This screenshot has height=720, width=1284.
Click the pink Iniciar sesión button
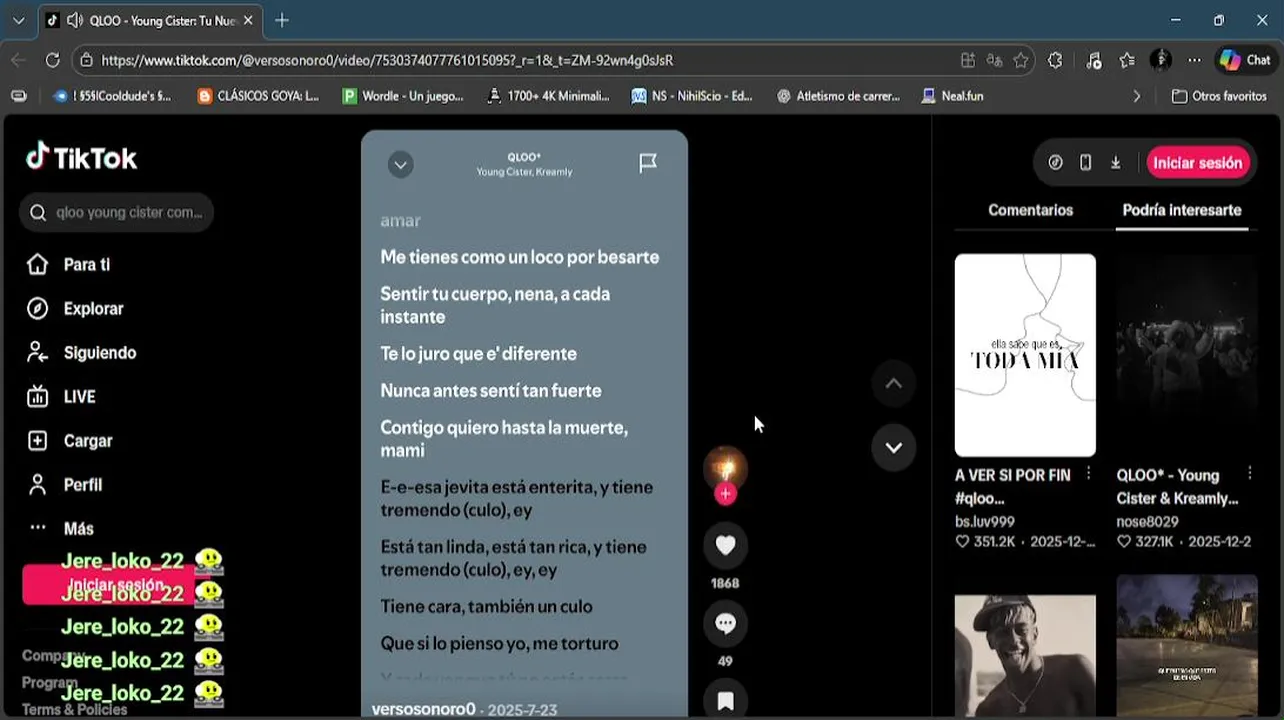1197,163
